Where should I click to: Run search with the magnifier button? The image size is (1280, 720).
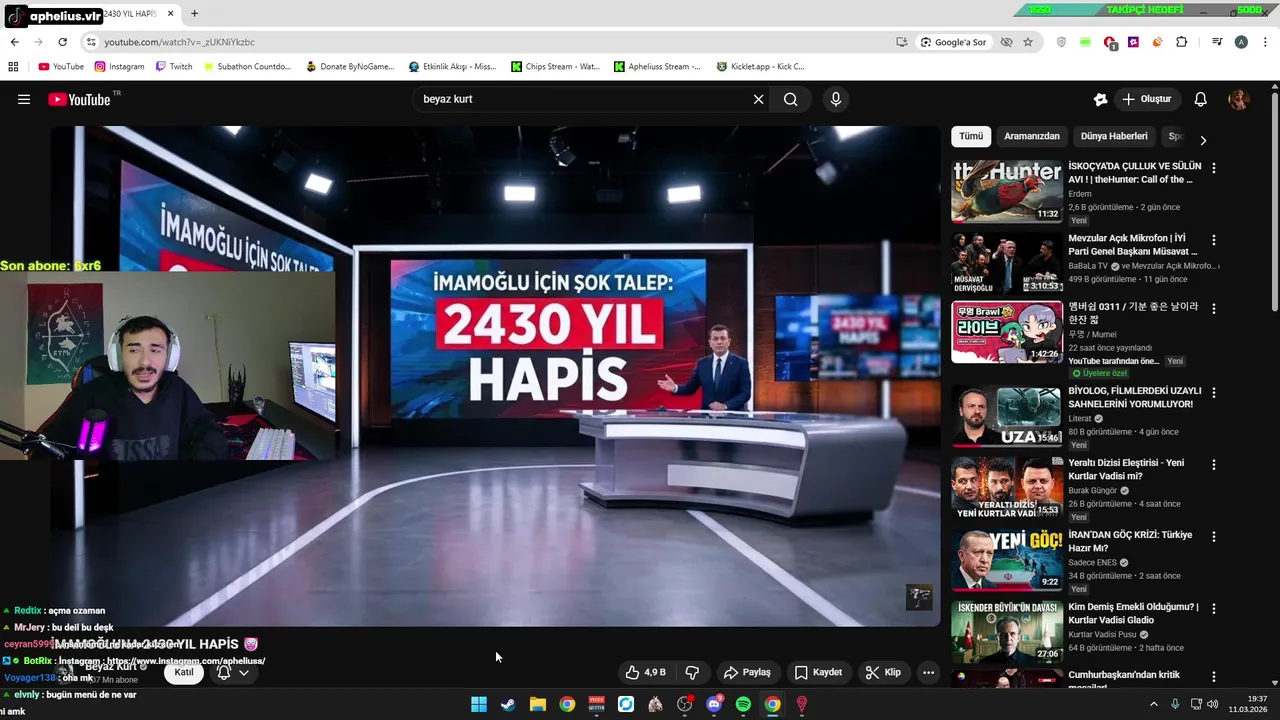coord(791,99)
